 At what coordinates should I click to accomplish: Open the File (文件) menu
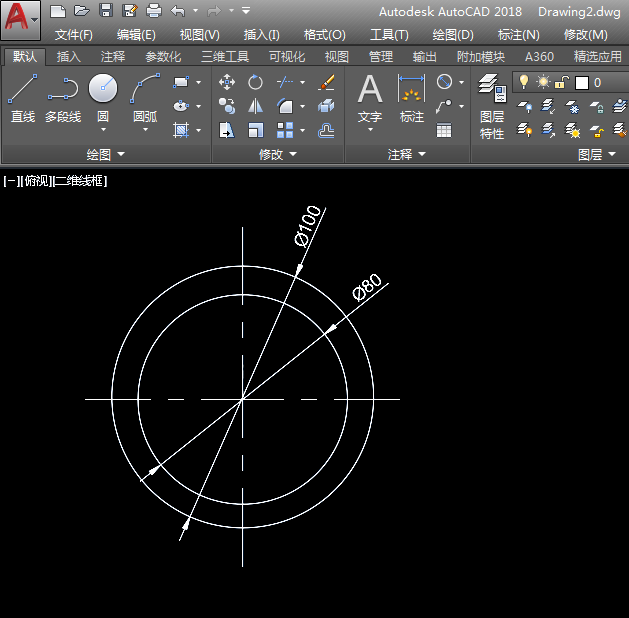[73, 34]
